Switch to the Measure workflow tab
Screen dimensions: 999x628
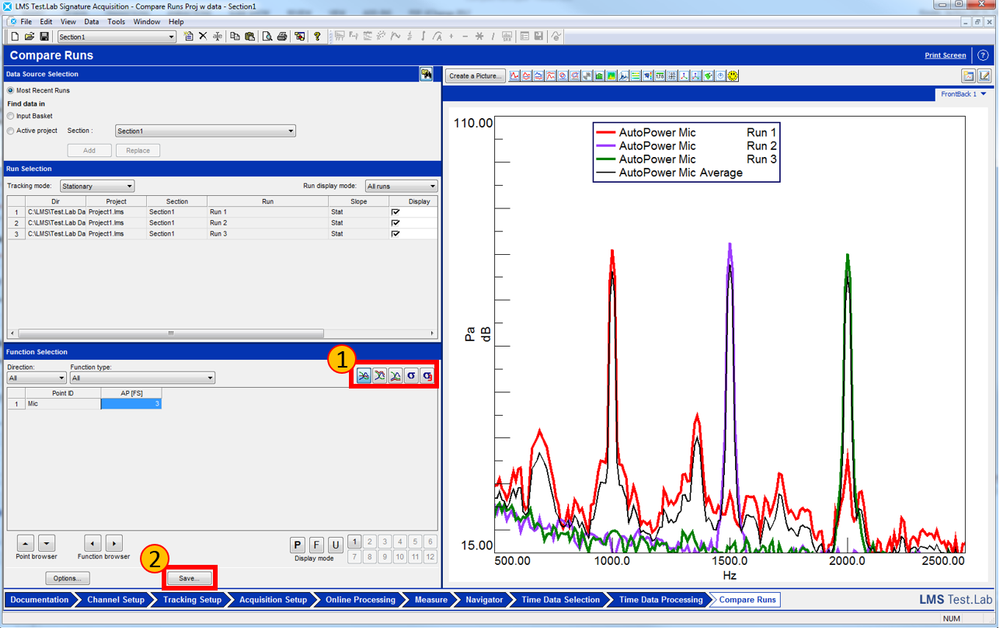pos(431,599)
